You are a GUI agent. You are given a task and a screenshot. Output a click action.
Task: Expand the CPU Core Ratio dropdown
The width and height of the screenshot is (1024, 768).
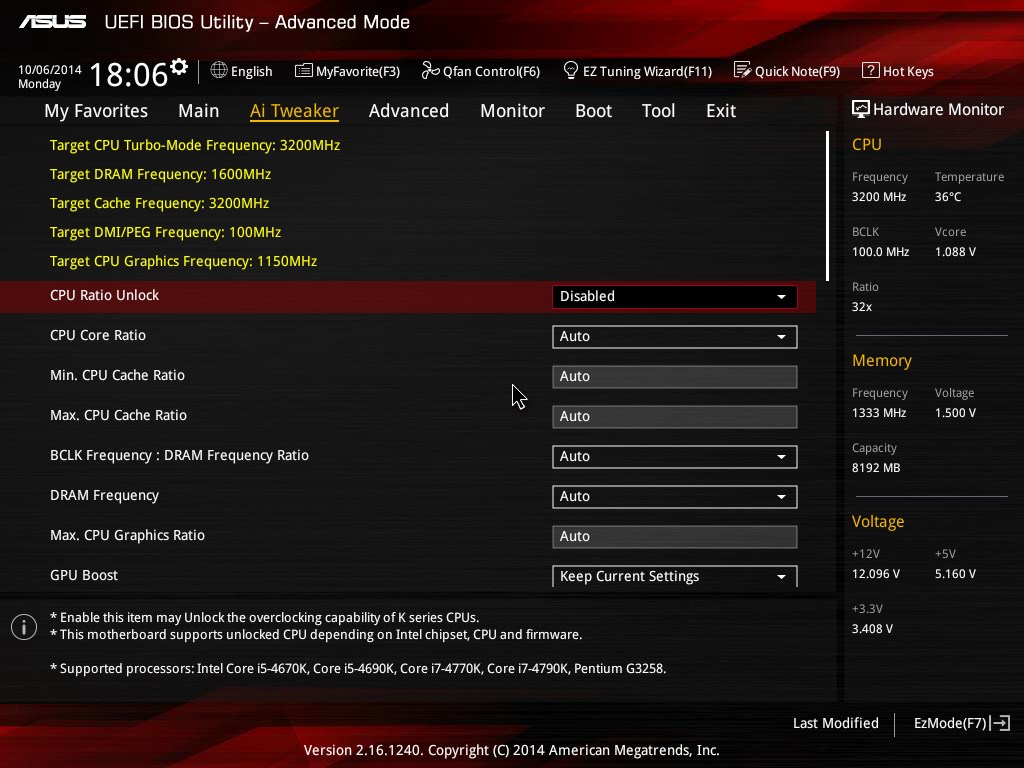(675, 336)
